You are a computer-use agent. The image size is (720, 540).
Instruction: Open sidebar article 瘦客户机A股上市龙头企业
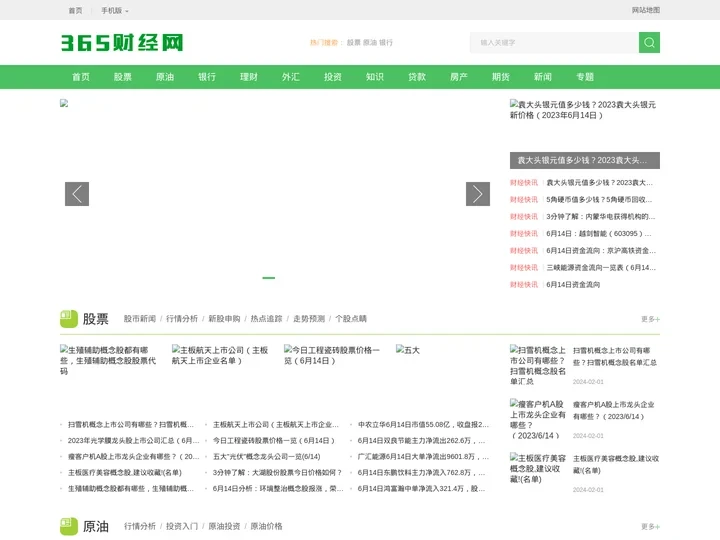[x=613, y=411]
